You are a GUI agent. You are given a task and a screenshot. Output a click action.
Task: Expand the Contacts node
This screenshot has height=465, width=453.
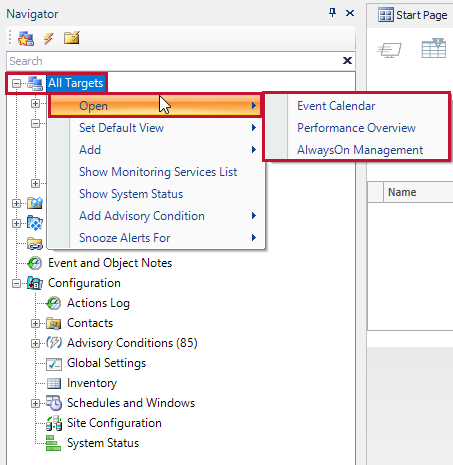tap(35, 324)
